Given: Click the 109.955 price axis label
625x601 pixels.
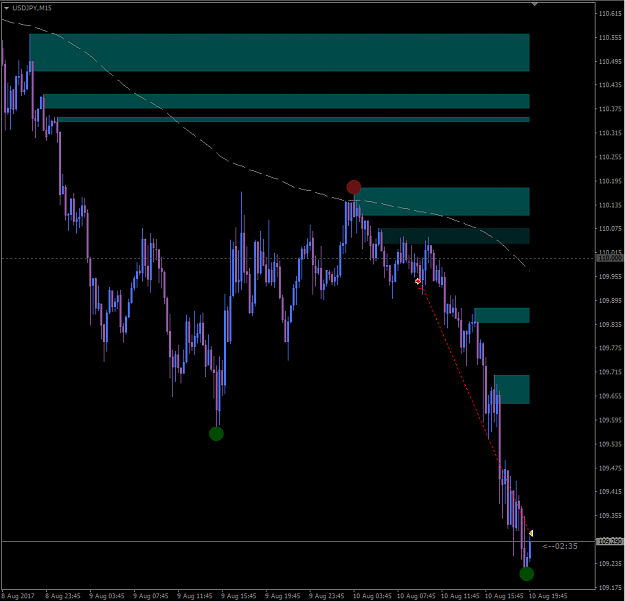Looking at the screenshot, I should coord(610,277).
